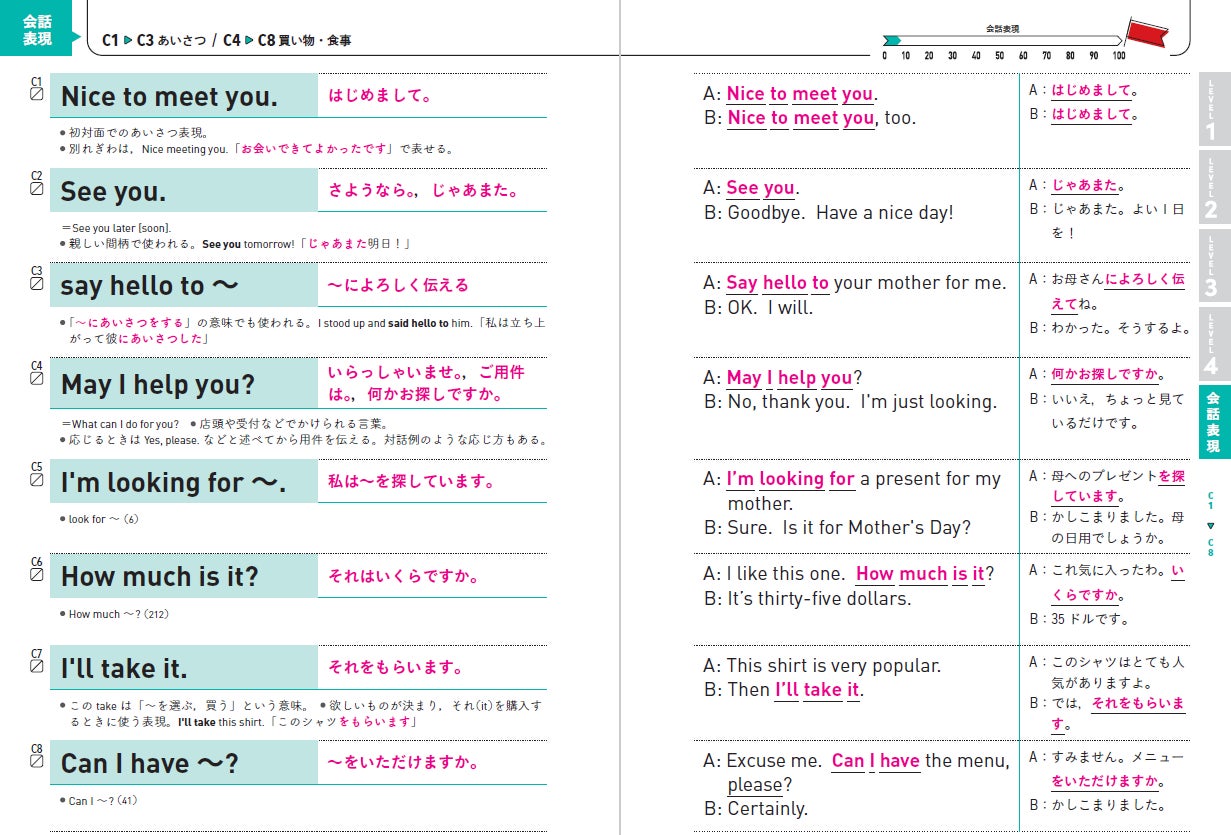Click the down triangle between C1 and C8 on right margin
1231x835 pixels.
pos(1210,525)
